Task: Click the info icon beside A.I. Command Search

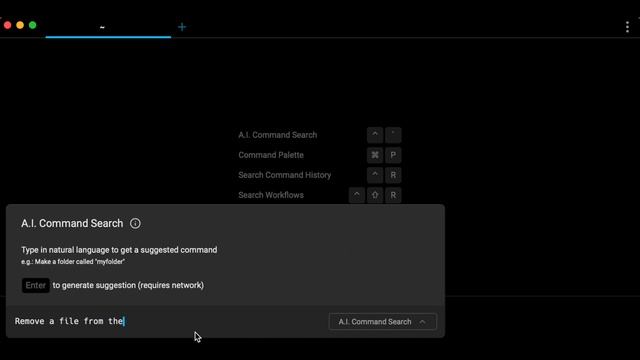Action: coord(135,224)
